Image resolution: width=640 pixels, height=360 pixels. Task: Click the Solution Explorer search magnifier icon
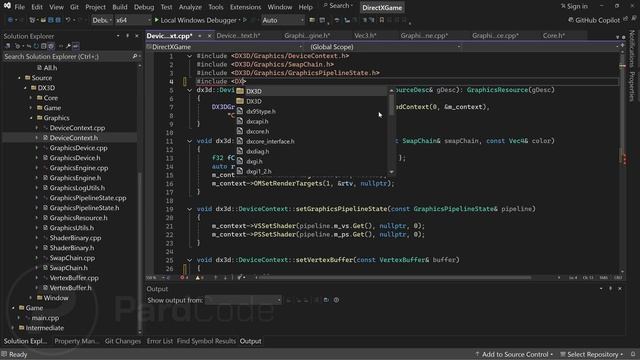coord(135,56)
